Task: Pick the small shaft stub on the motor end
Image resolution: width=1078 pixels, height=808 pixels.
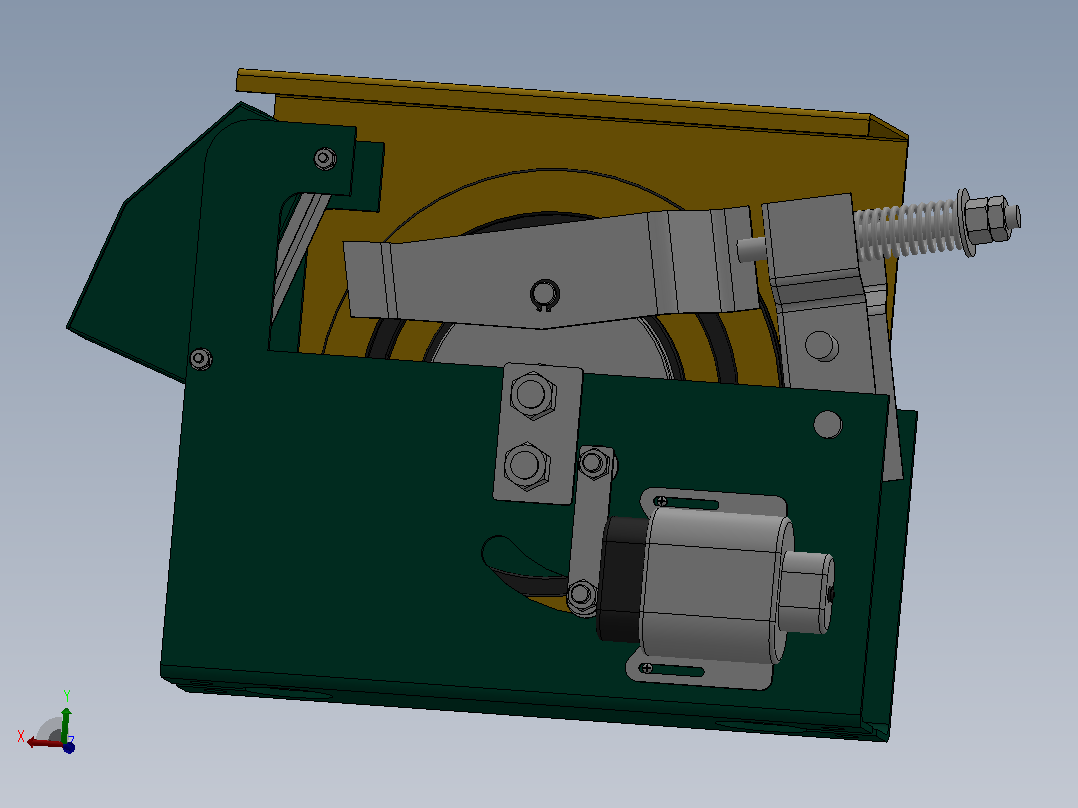Action: (806, 593)
